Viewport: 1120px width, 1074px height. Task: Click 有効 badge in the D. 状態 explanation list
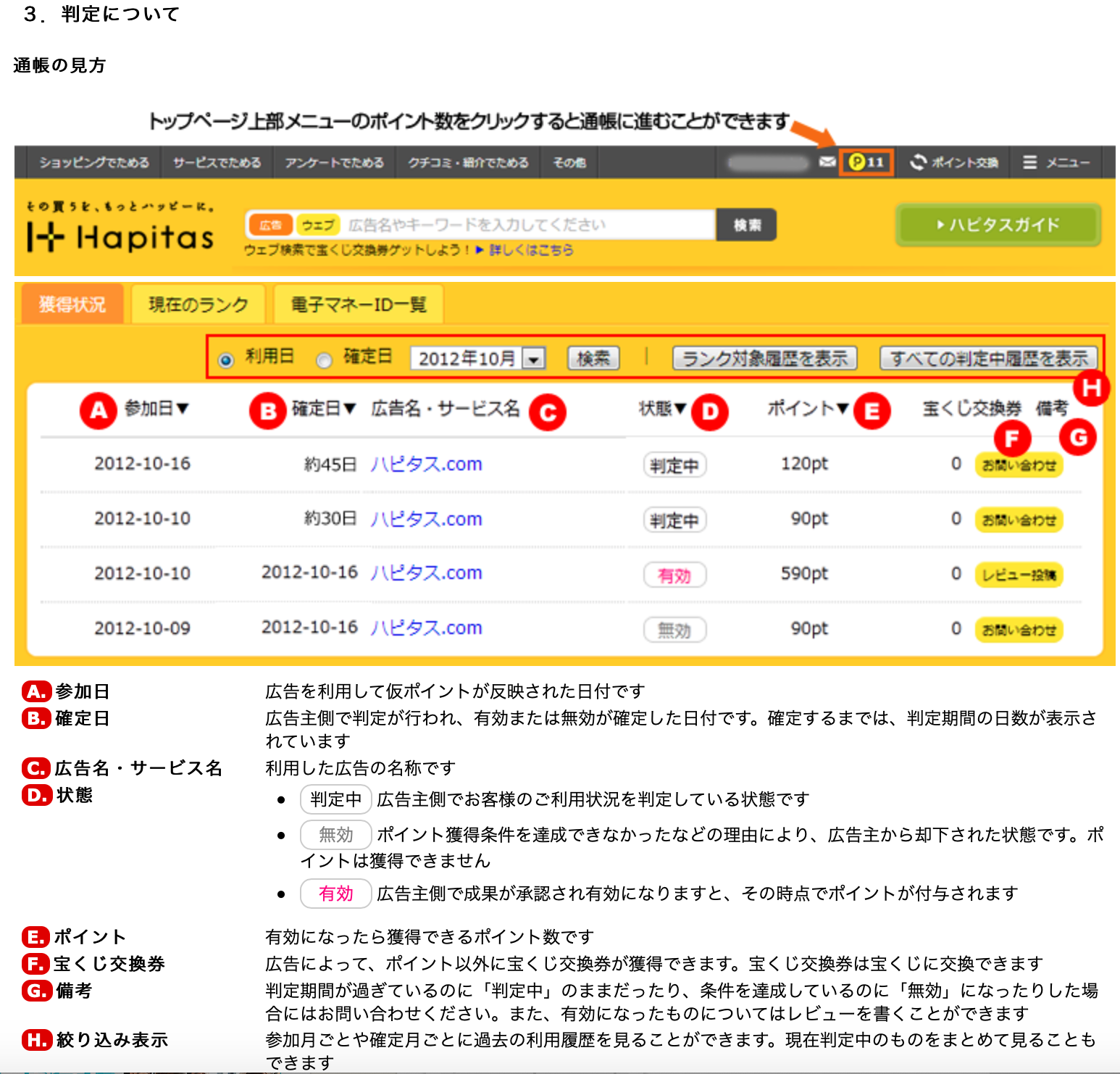pyautogui.click(x=336, y=894)
